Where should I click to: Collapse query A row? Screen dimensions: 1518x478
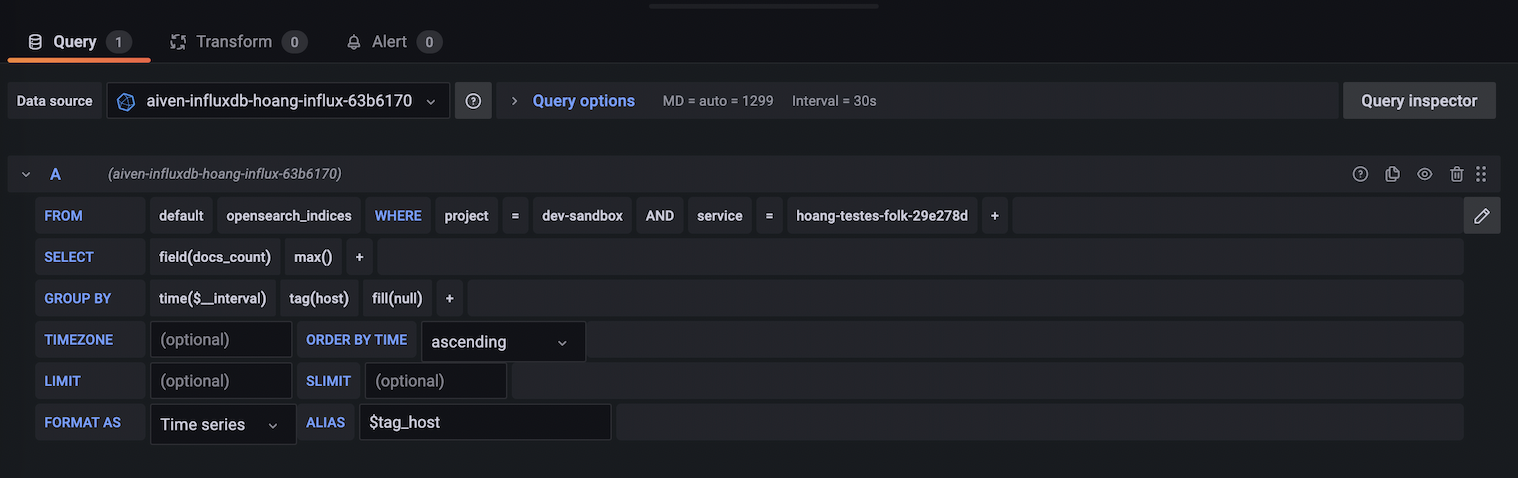click(27, 174)
